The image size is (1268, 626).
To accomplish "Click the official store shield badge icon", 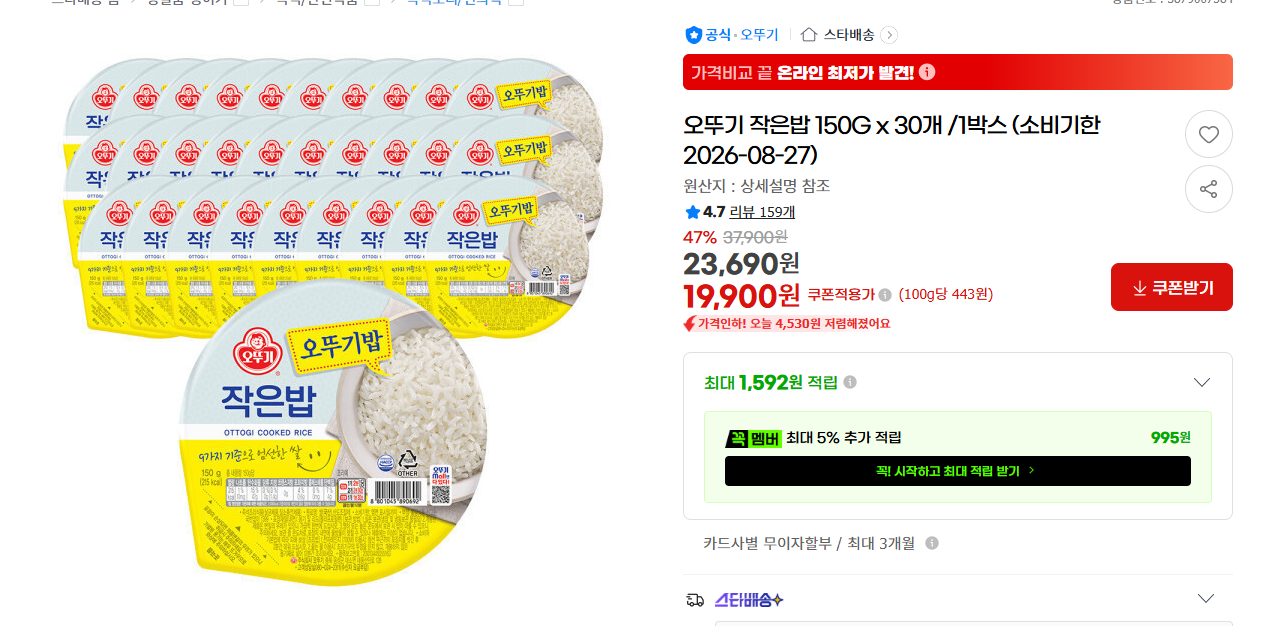I will 693,35.
